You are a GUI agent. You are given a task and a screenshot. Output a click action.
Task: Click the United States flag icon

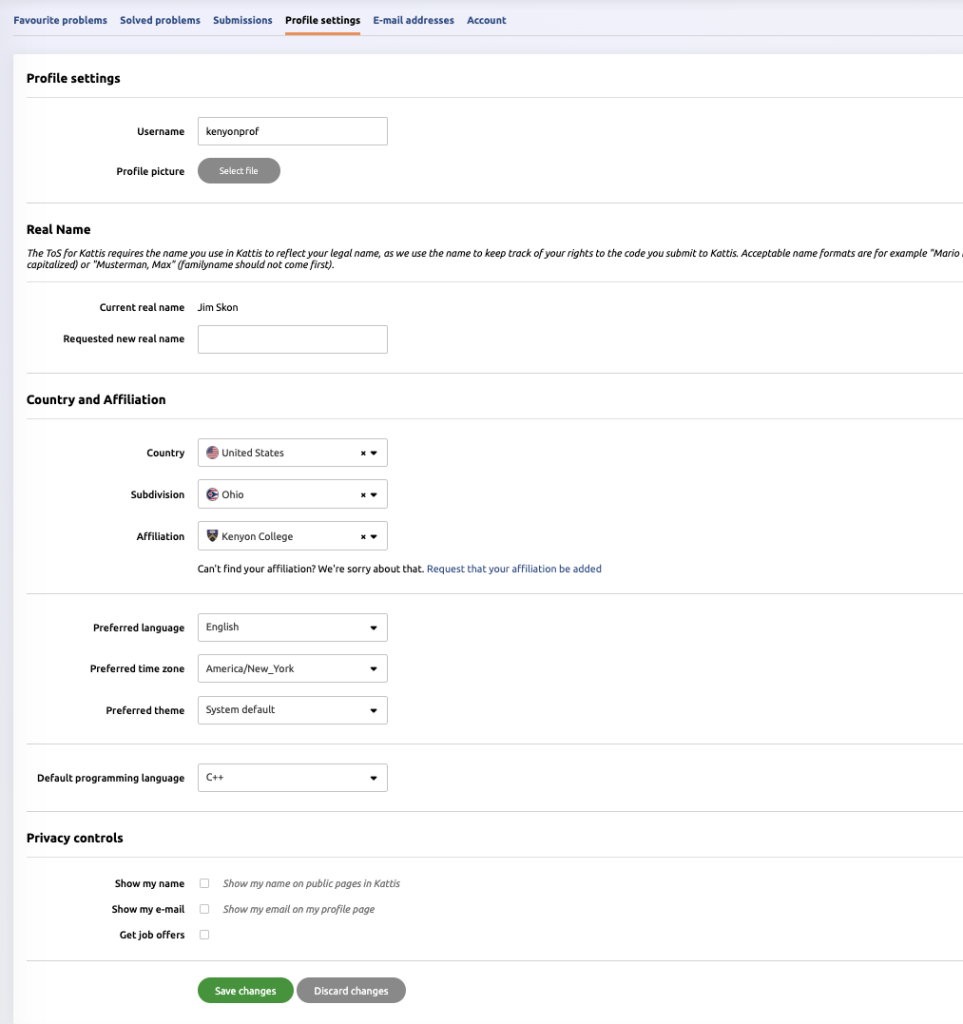tap(212, 453)
